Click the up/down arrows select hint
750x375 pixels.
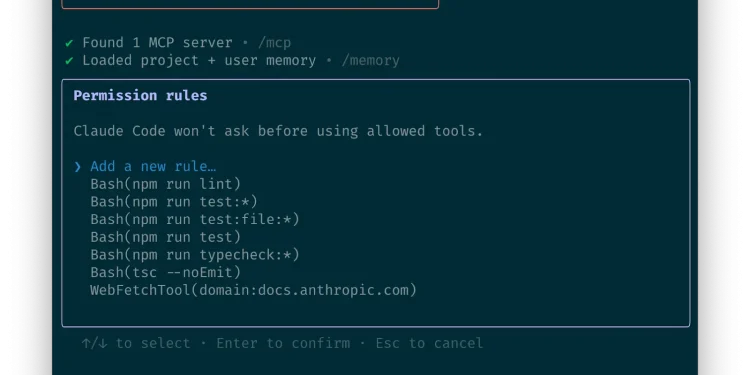tap(136, 343)
